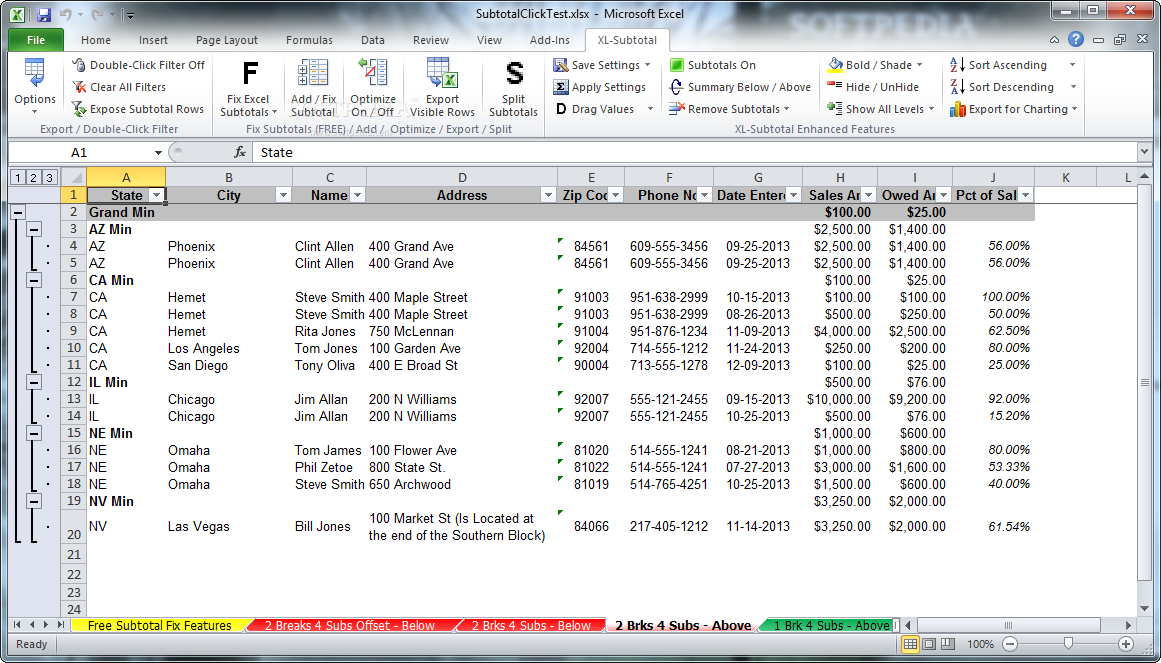Open Free Subtotal Fix Features sheet
The height and width of the screenshot is (663, 1161).
click(159, 626)
